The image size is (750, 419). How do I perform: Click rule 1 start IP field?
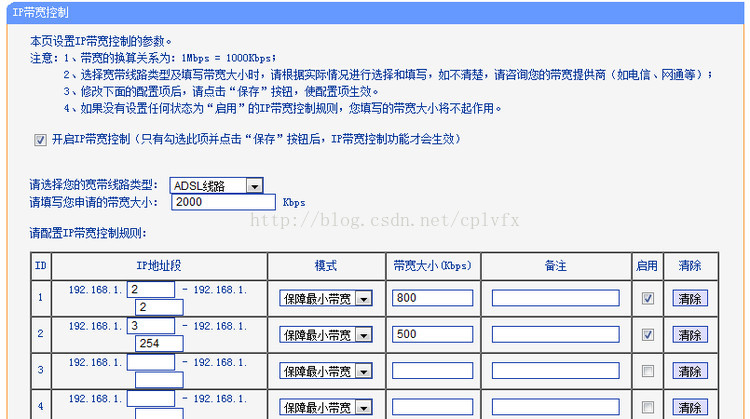click(x=151, y=289)
